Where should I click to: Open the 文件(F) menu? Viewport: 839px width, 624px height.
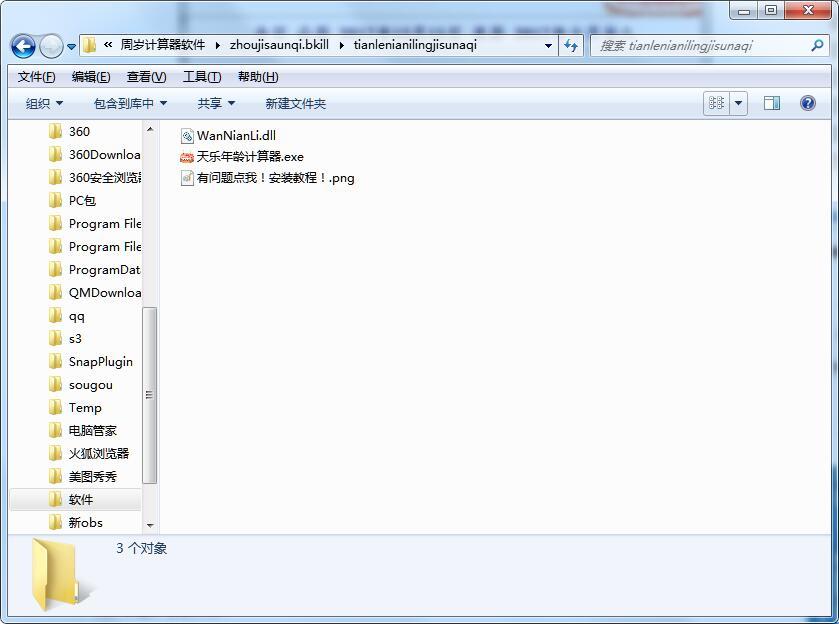[x=36, y=77]
